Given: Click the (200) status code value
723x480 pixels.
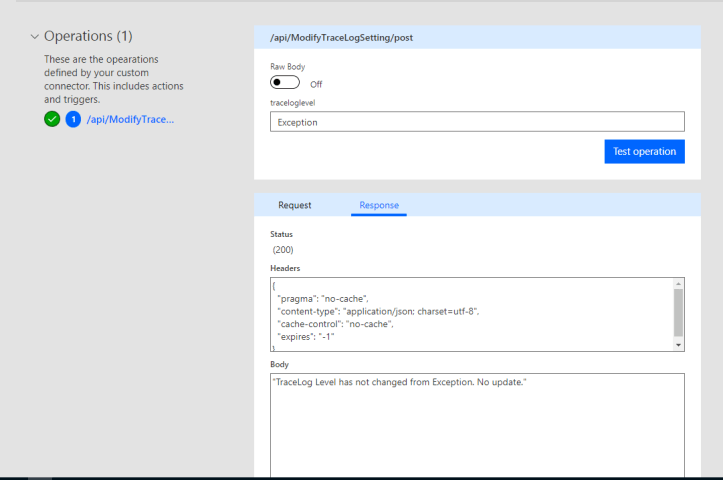Looking at the screenshot, I should (x=283, y=250).
